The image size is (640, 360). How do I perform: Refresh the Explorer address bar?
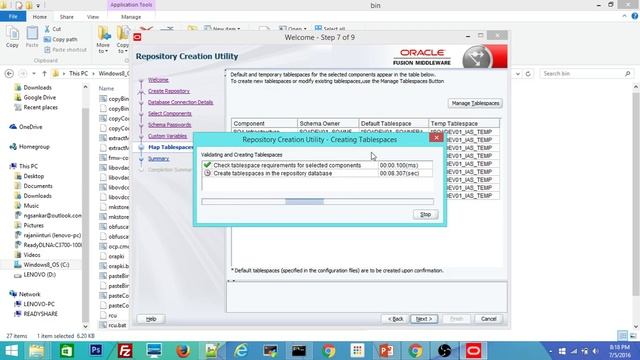coord(528,74)
